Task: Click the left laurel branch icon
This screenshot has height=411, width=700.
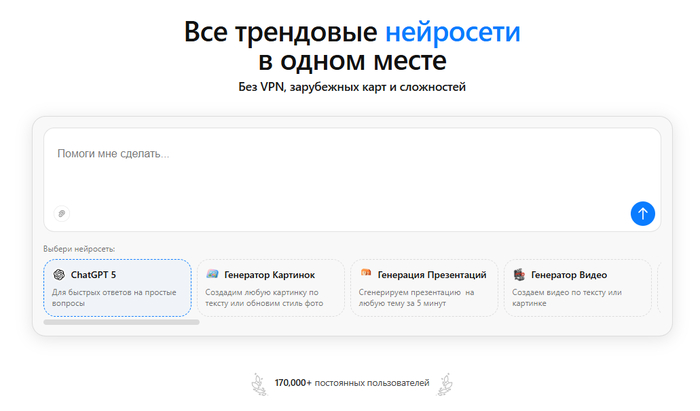Action: coord(264,382)
